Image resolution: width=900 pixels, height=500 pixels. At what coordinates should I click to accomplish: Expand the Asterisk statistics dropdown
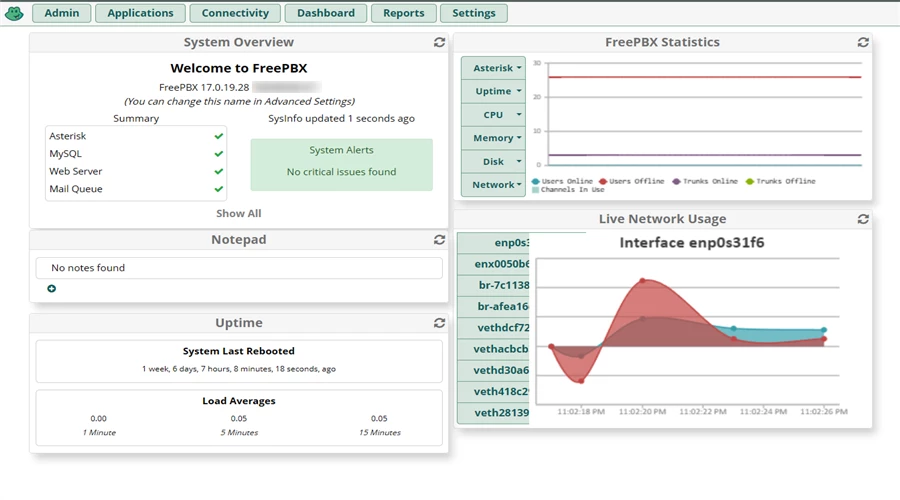(493, 68)
